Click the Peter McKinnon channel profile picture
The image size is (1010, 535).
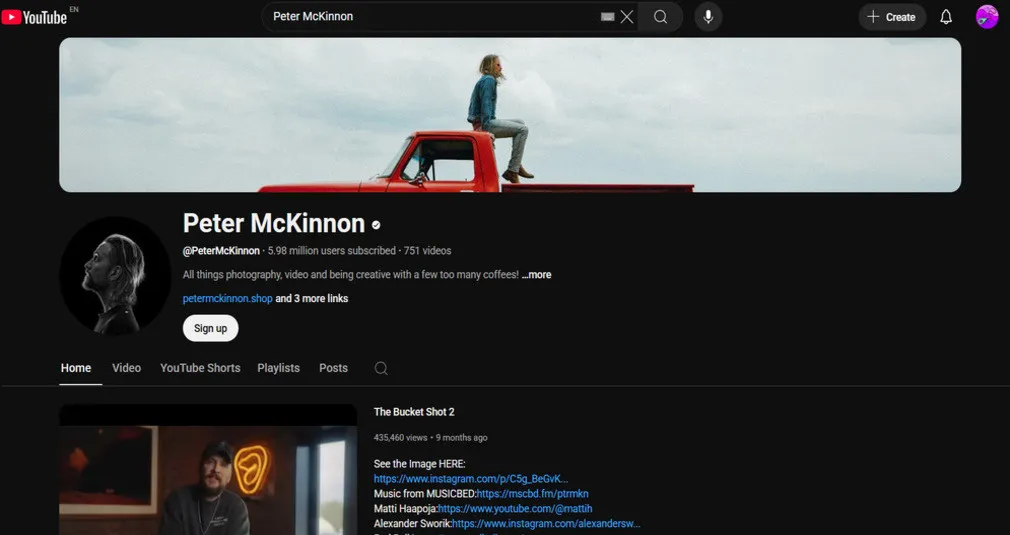[x=115, y=275]
